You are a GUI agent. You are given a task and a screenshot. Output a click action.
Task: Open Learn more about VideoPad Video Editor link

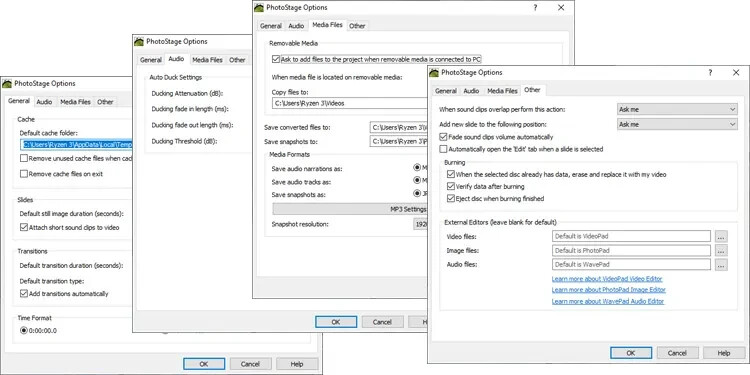pos(607,279)
